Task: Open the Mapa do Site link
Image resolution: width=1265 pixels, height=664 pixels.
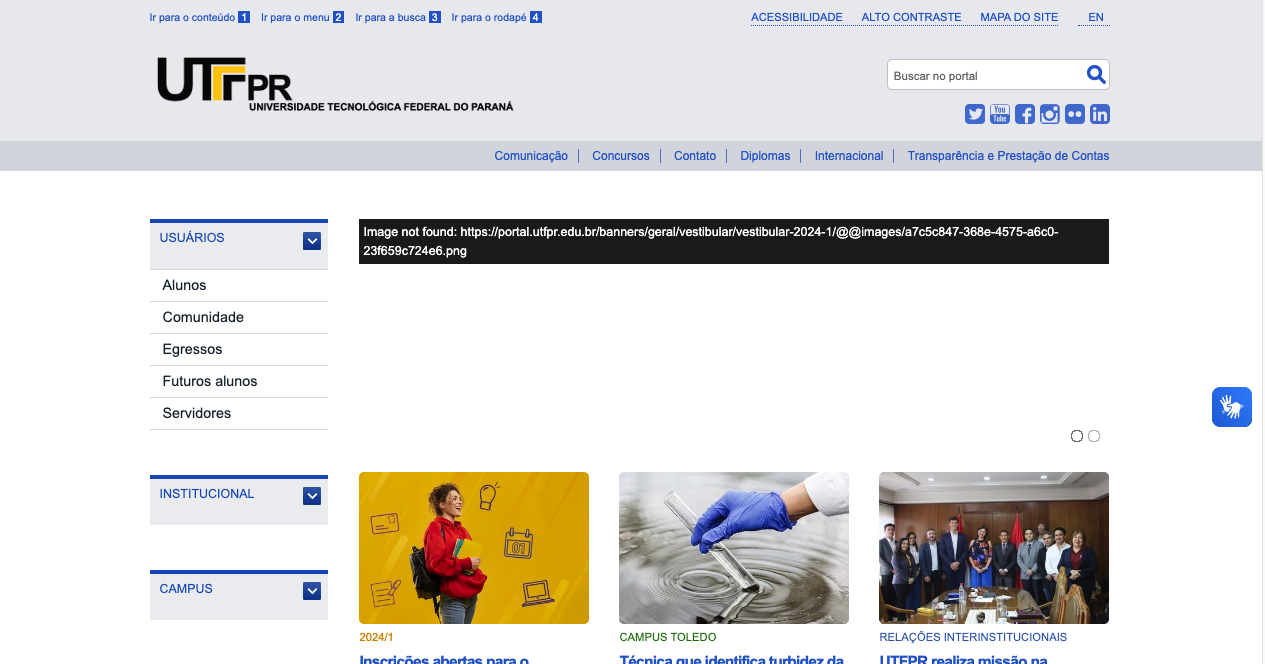Action: (1019, 17)
